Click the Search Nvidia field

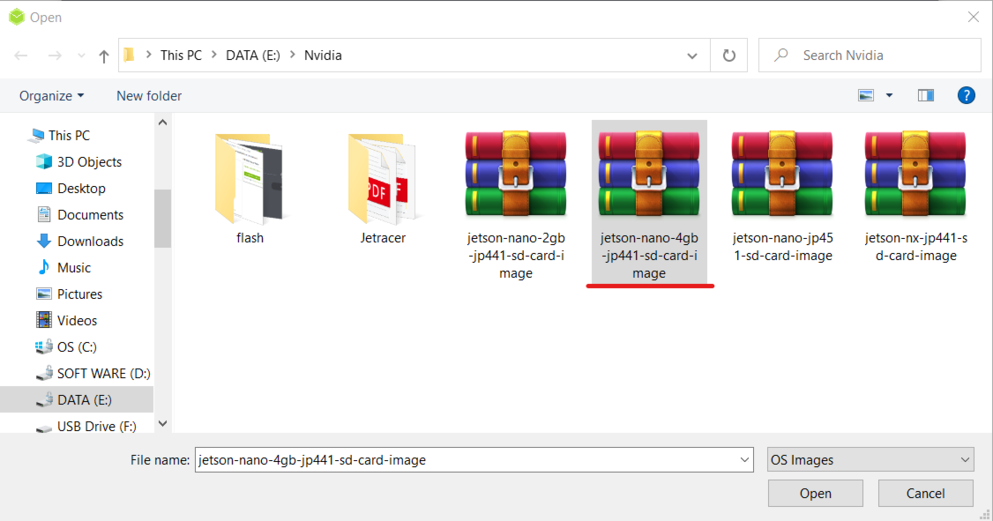[870, 55]
